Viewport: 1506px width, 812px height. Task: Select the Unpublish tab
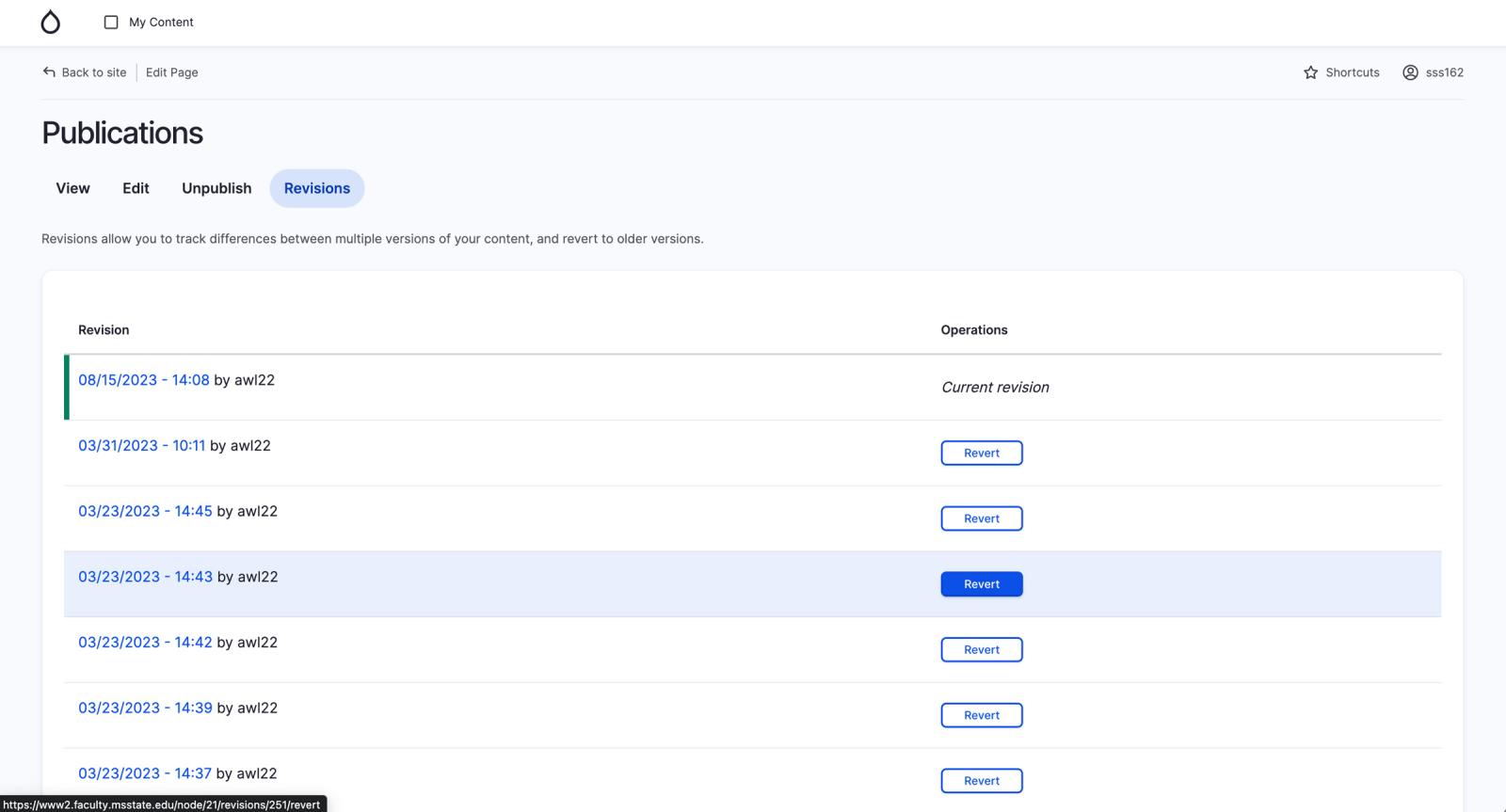click(216, 188)
